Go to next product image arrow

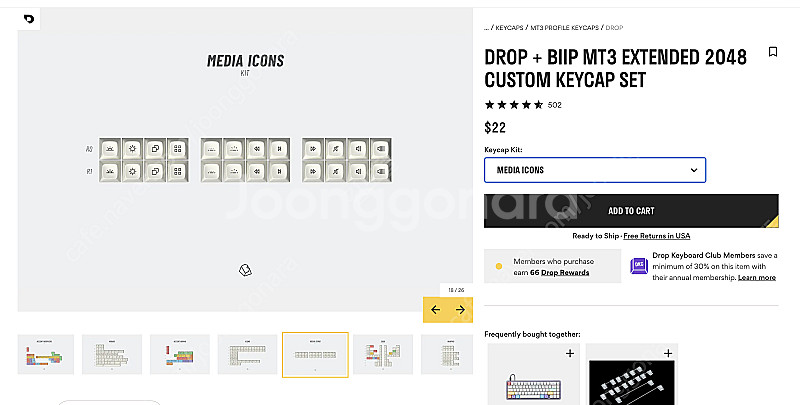tap(460, 310)
